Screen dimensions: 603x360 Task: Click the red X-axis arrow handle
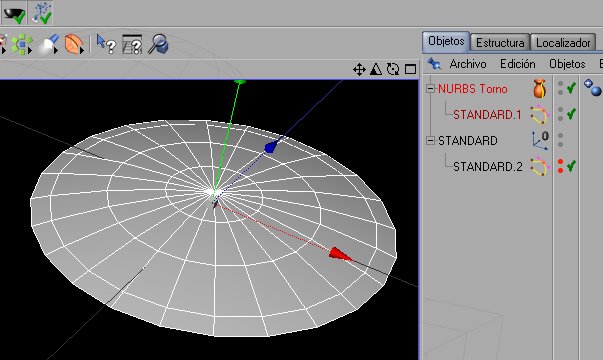[x=340, y=254]
